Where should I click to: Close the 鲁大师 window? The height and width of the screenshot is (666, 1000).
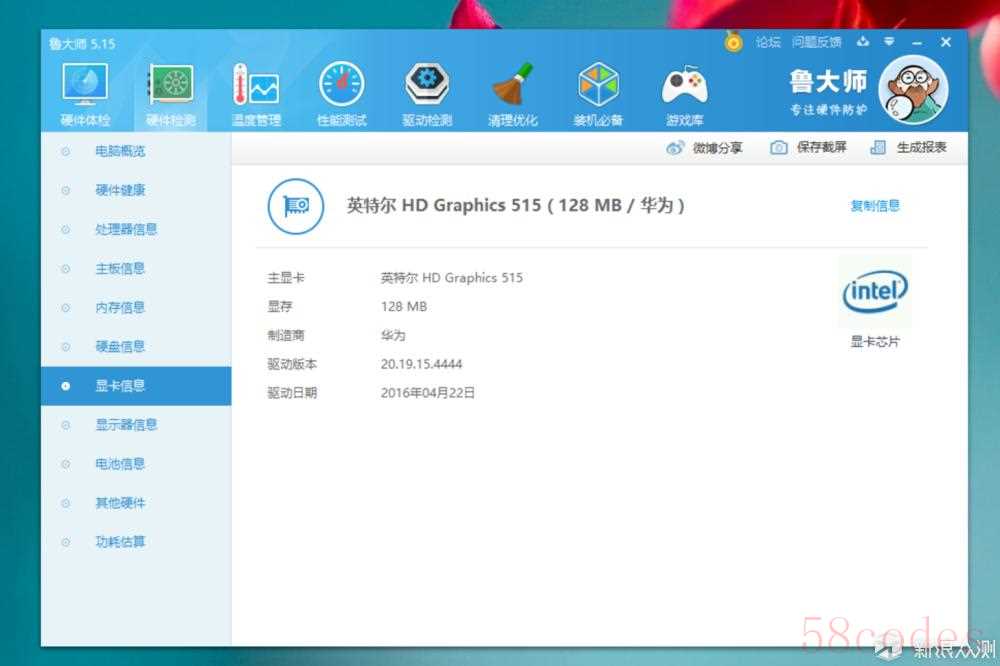(946, 42)
